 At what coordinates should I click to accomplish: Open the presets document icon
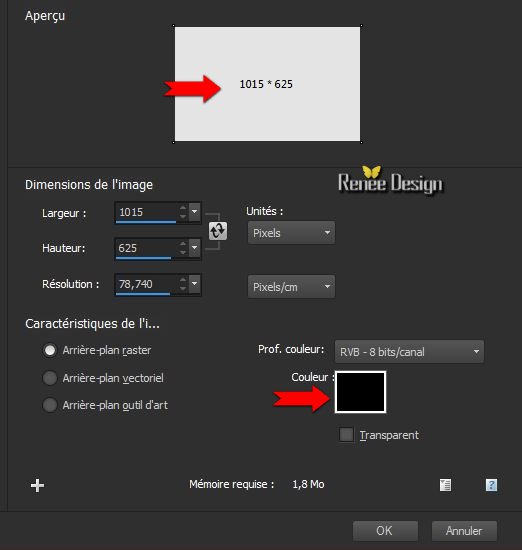point(446,485)
